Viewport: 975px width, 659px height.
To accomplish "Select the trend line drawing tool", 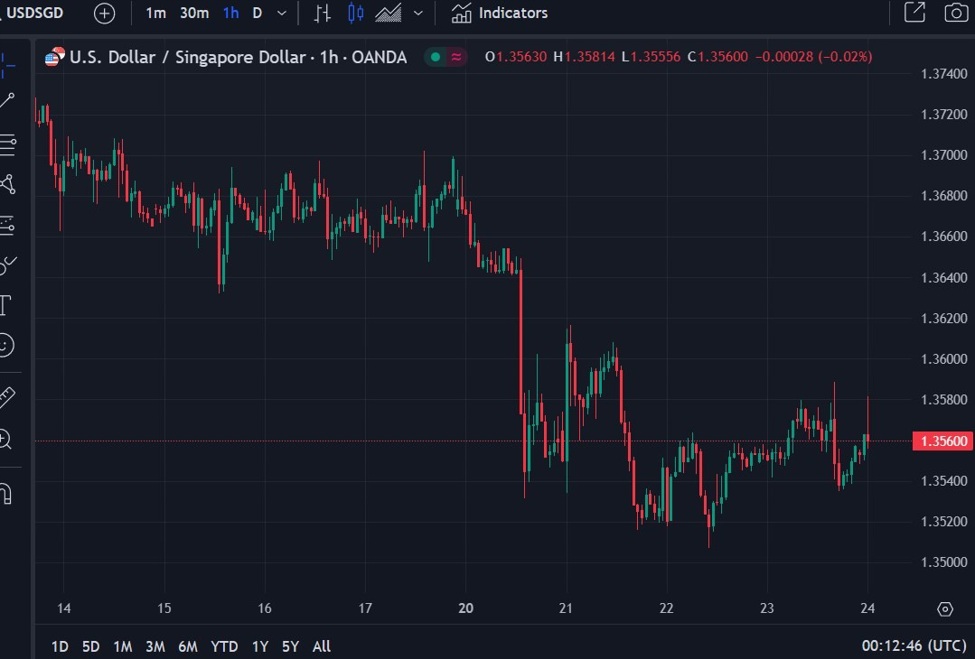I will 10,100.
